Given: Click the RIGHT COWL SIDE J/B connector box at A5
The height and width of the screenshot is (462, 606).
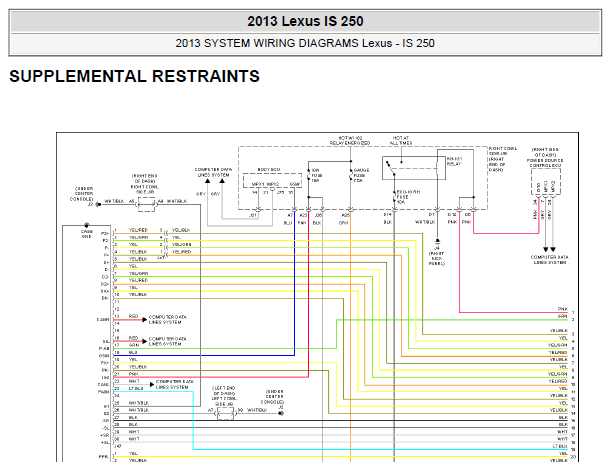Looking at the screenshot, I should pyautogui.click(x=146, y=204).
